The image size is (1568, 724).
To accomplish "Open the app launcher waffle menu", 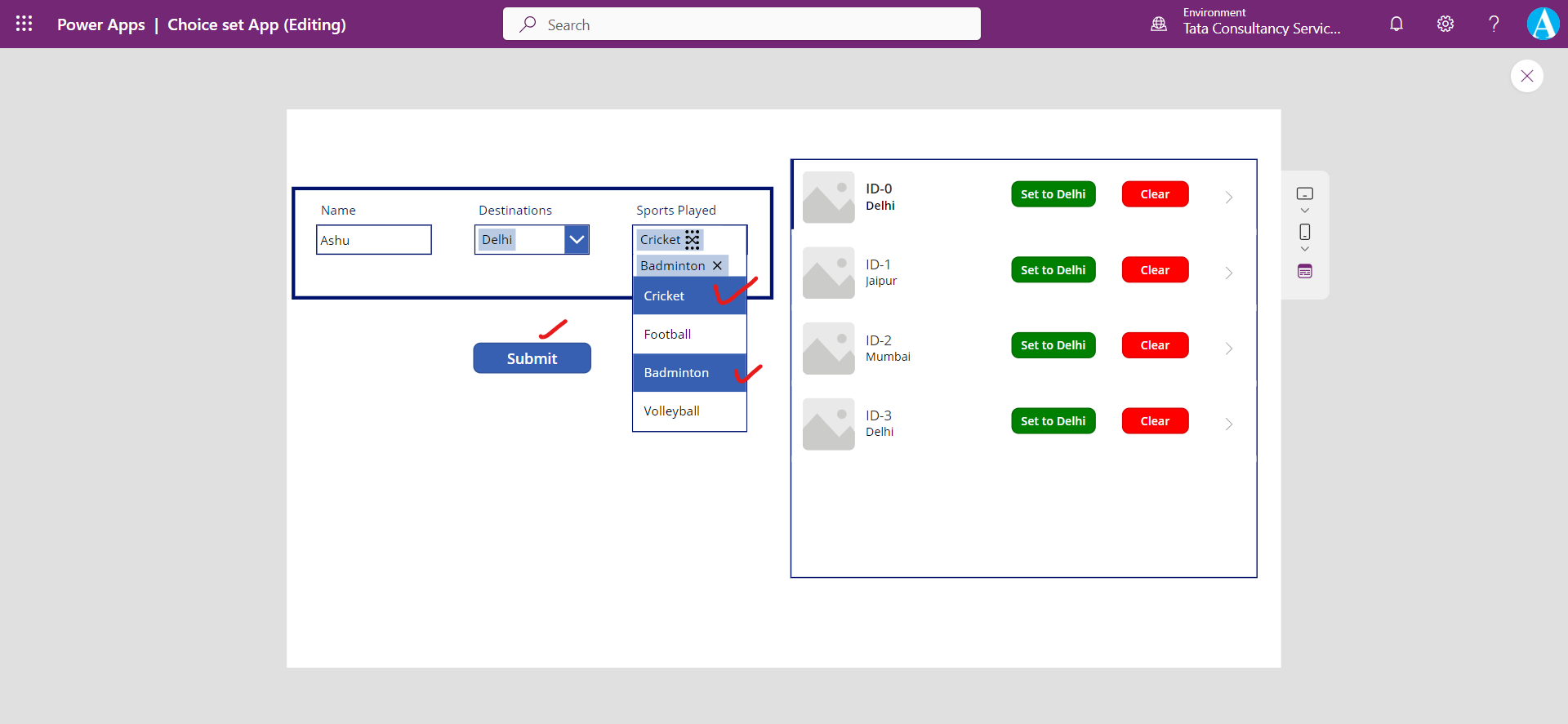I will 24,24.
